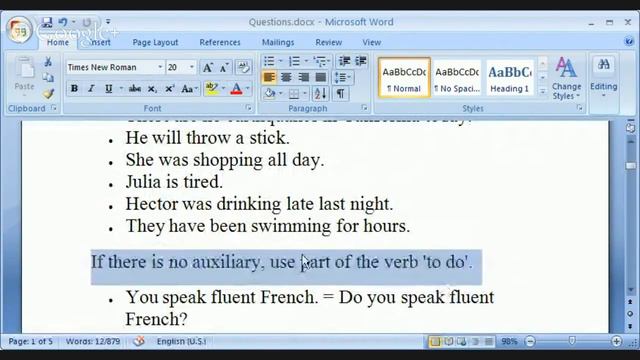Click the English (U.S.) language indicator

click(x=181, y=341)
